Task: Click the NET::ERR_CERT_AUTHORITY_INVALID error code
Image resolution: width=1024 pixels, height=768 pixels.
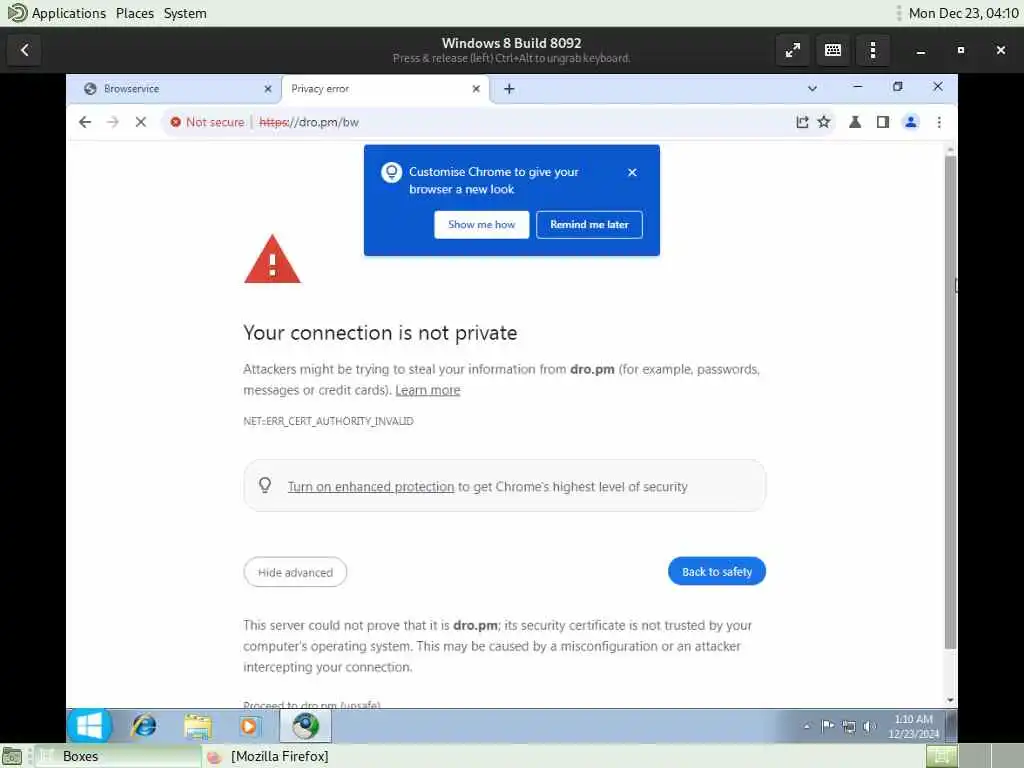Action: [328, 421]
